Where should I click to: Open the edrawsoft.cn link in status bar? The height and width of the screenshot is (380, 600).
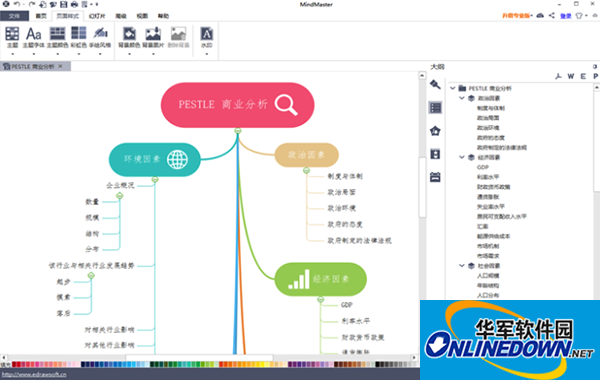tap(34, 374)
